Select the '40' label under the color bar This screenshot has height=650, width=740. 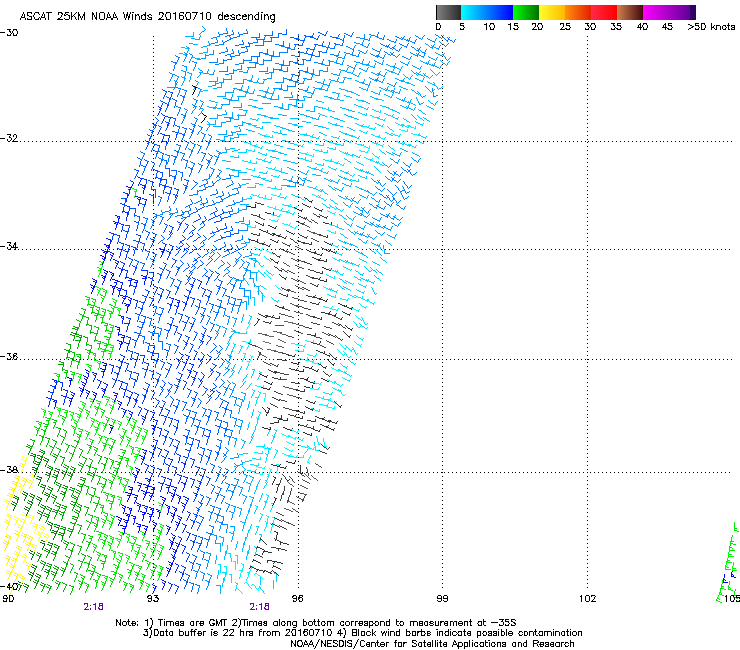[642, 27]
